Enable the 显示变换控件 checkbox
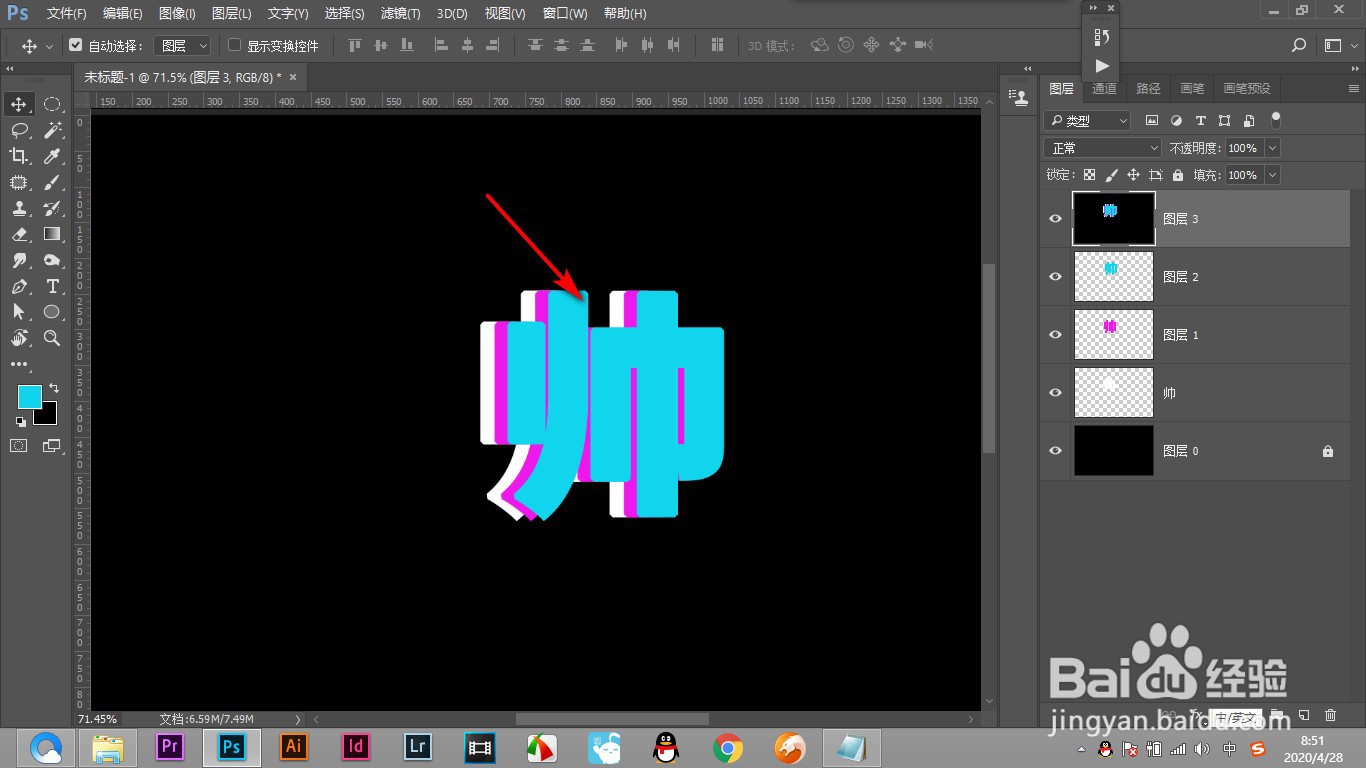1366x768 pixels. pos(235,45)
